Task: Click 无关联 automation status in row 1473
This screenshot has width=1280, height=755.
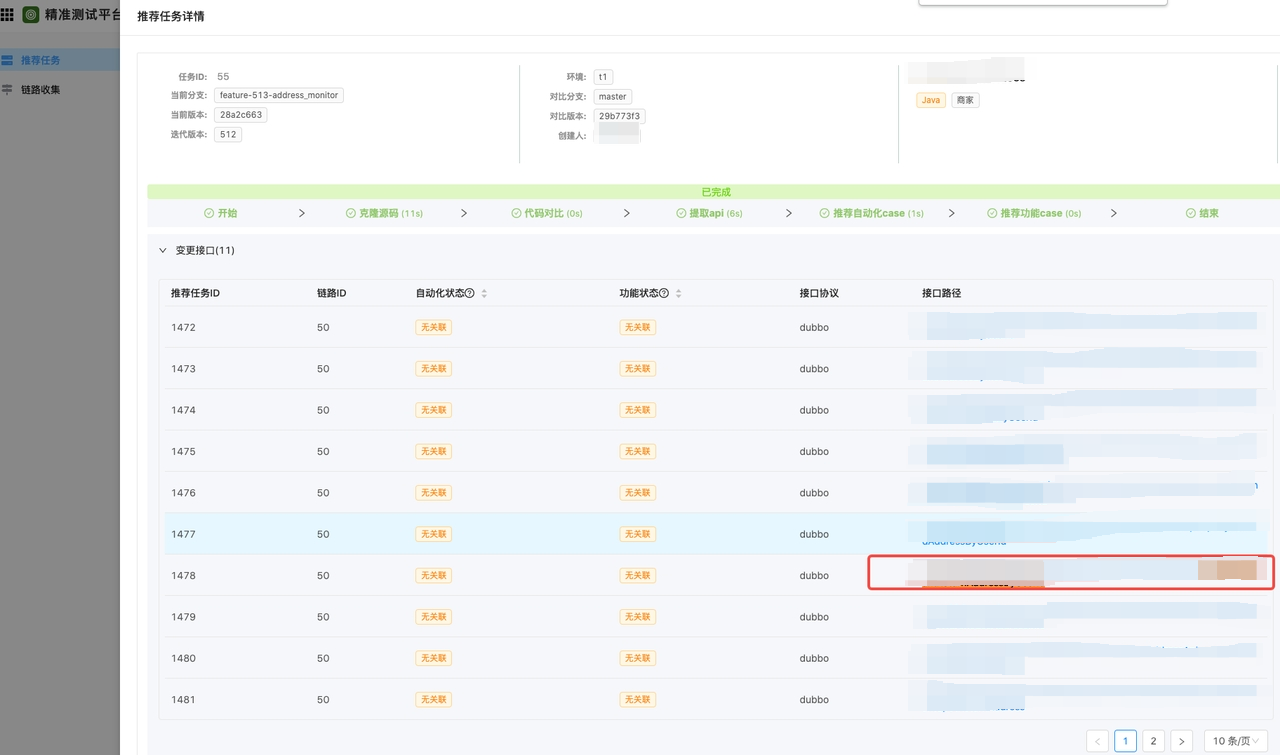Action: (434, 369)
